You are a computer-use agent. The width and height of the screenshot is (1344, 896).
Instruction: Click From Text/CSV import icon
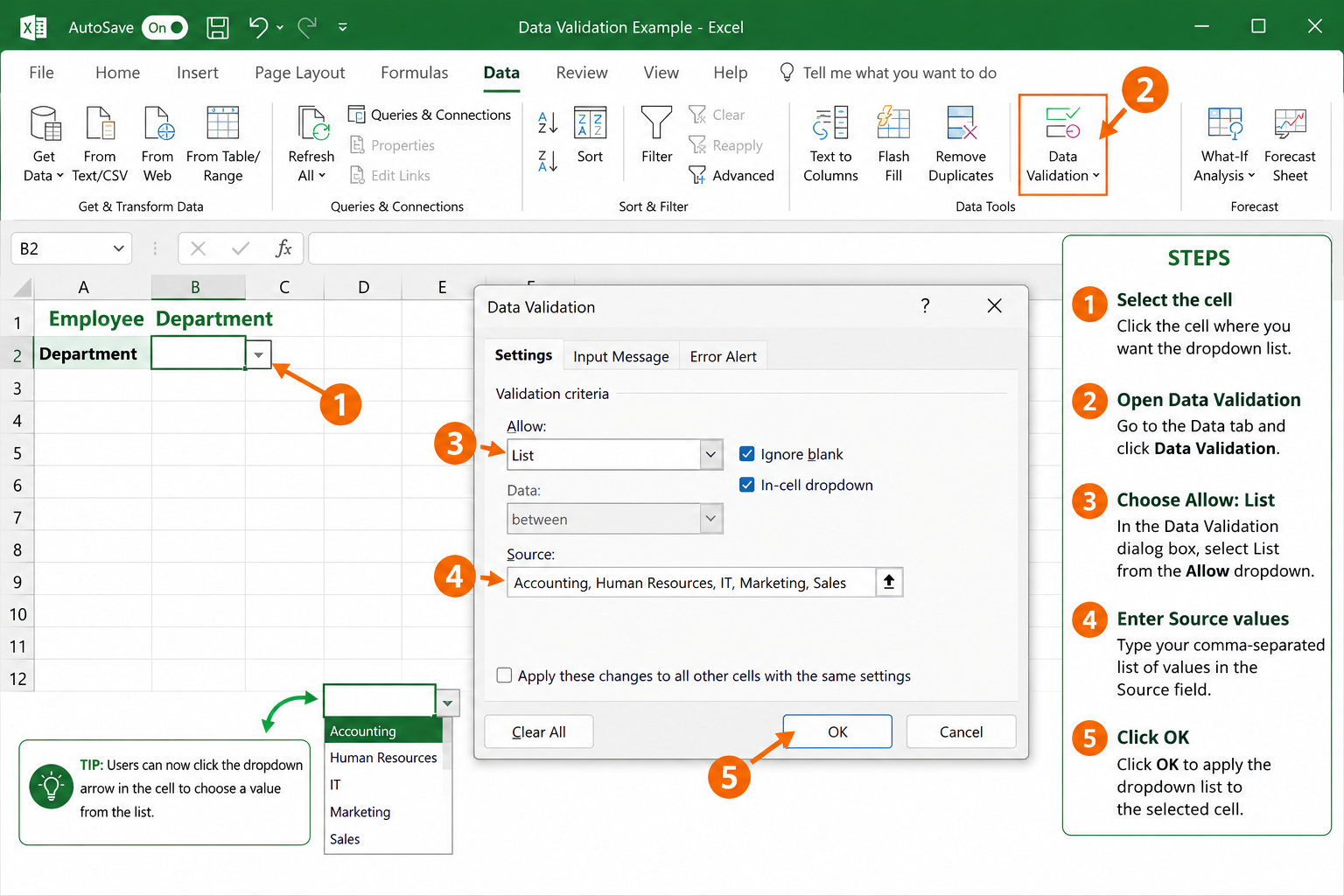[100, 124]
